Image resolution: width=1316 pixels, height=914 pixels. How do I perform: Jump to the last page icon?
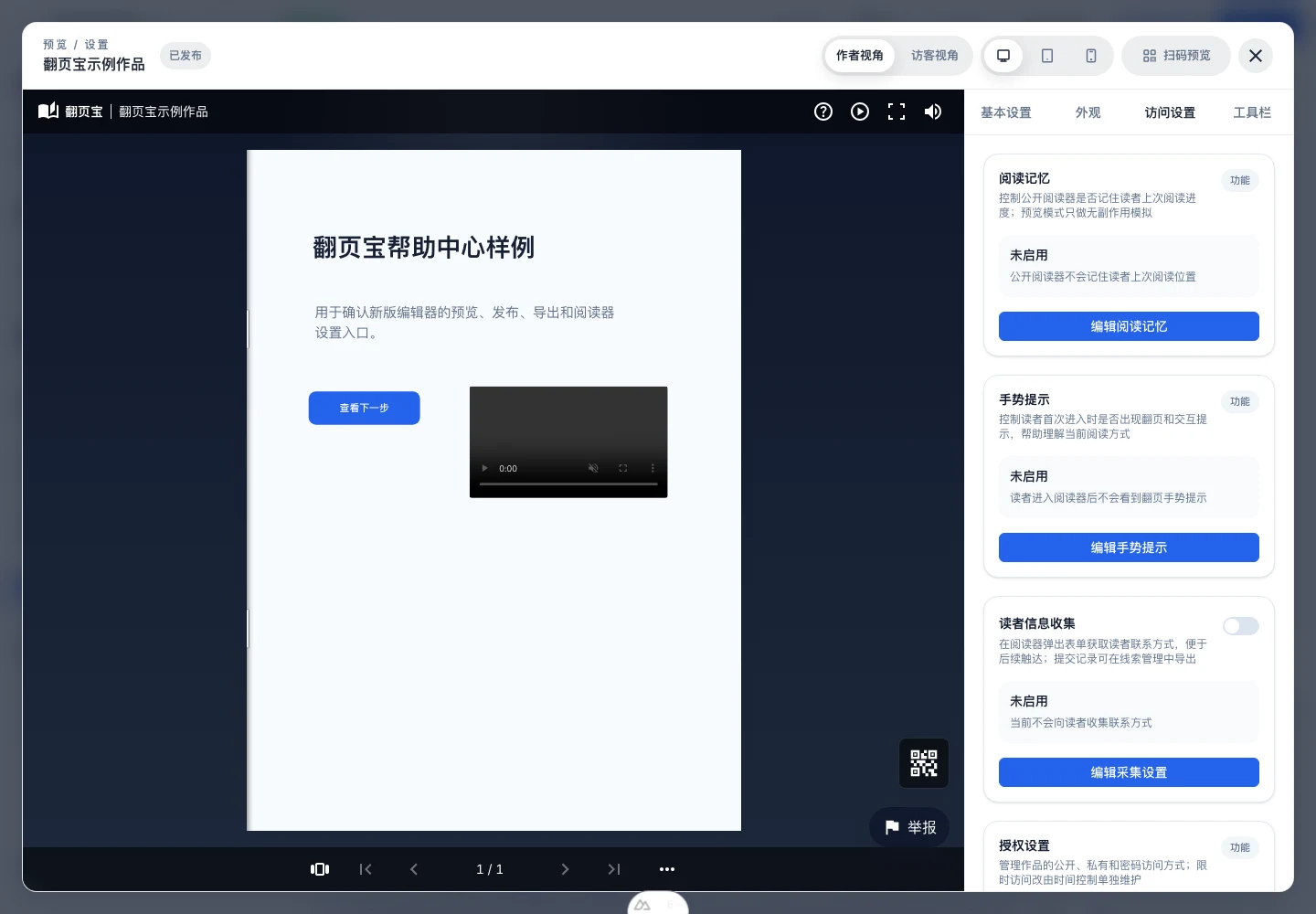614,869
